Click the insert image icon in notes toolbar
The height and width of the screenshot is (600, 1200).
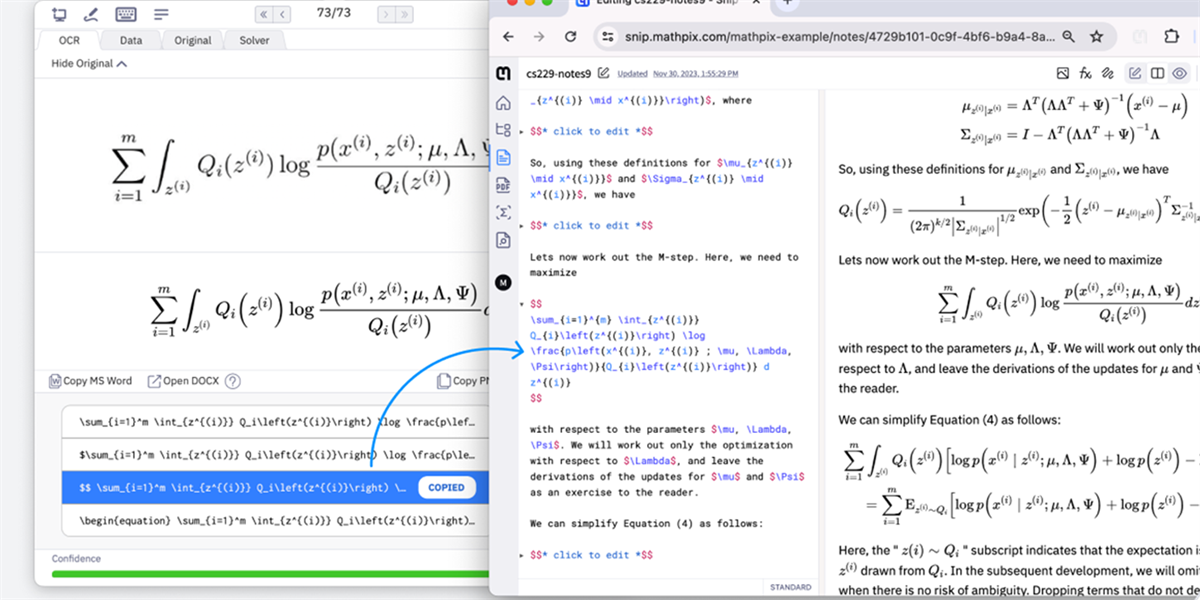click(1062, 72)
